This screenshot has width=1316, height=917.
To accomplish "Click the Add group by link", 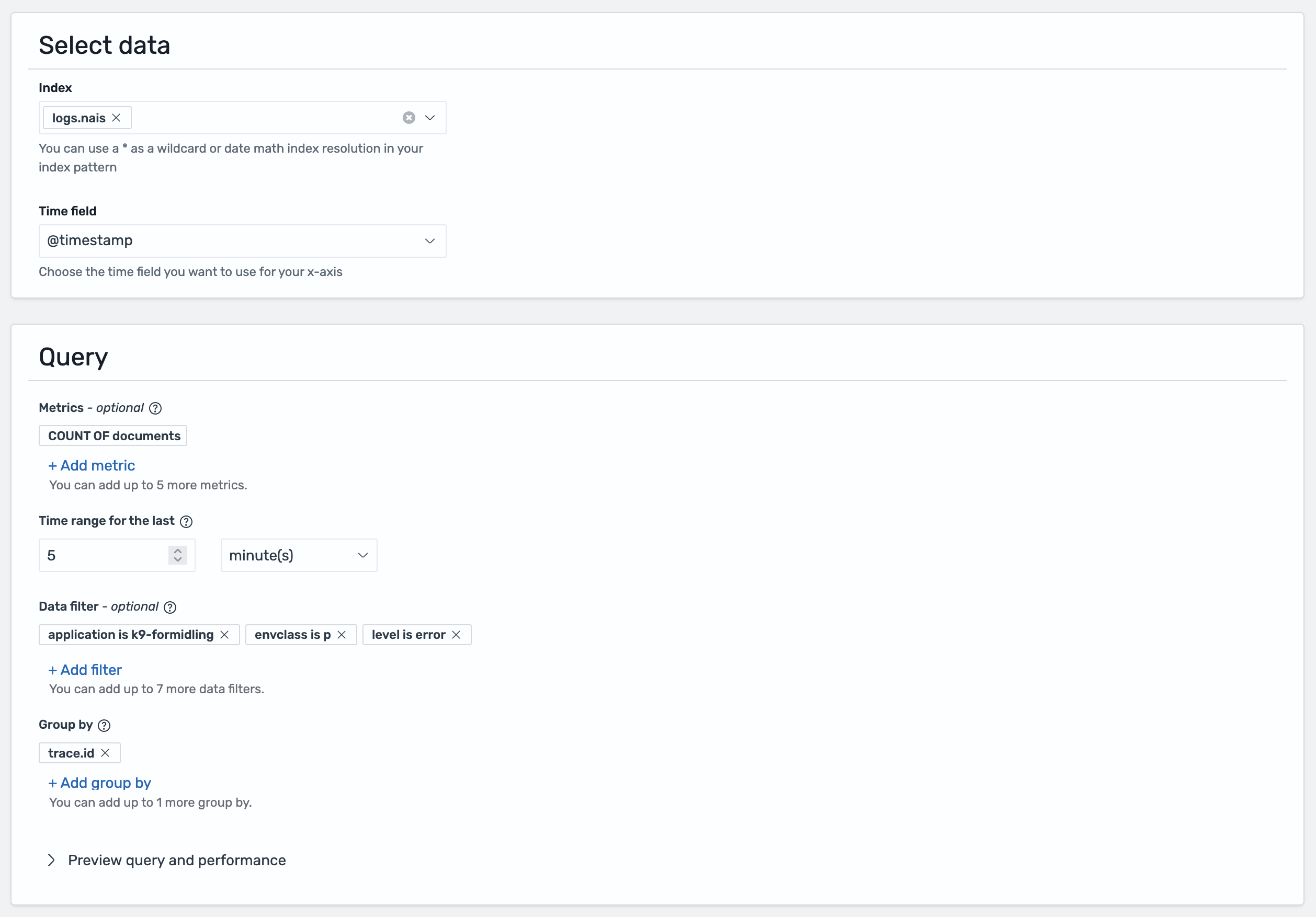I will pyautogui.click(x=99, y=783).
